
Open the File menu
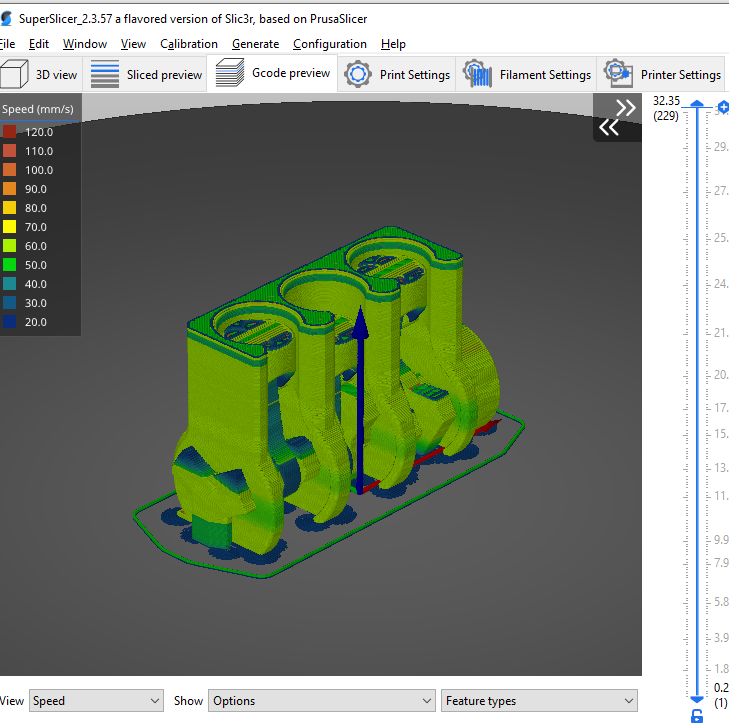pos(7,44)
